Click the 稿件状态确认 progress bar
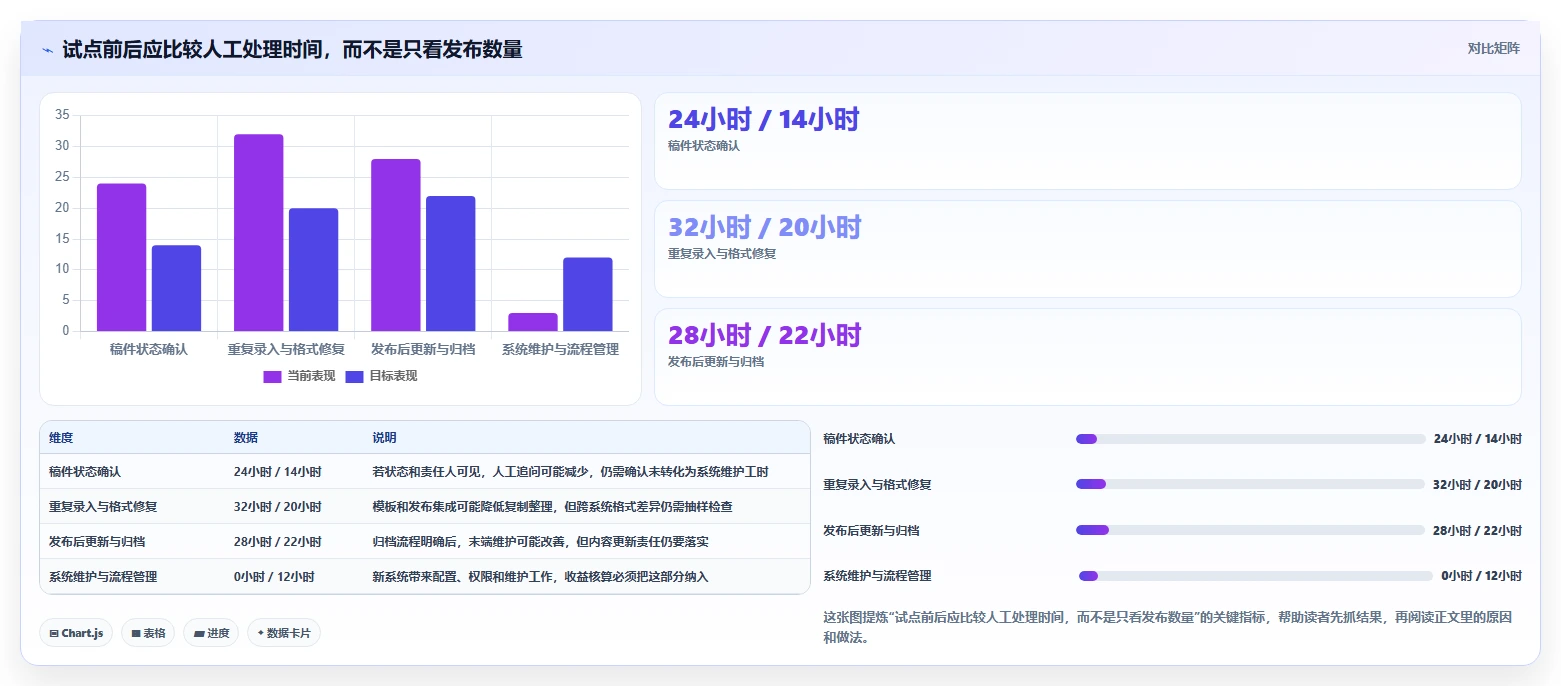Viewport: 1561px width, 686px height. [x=1250, y=439]
